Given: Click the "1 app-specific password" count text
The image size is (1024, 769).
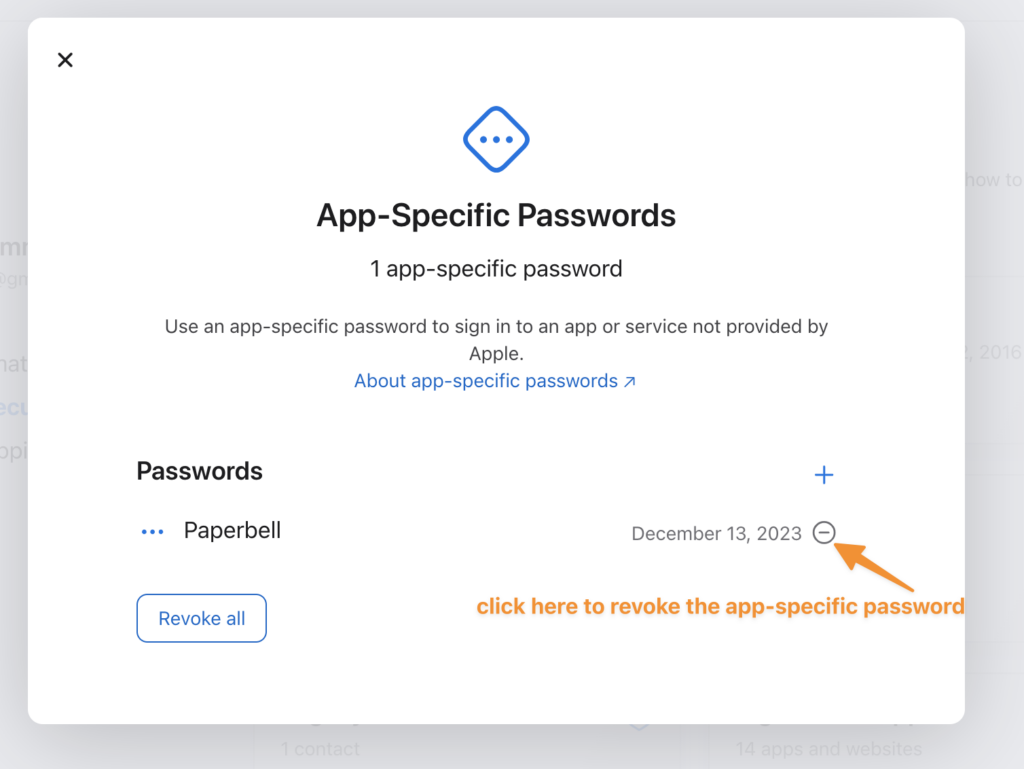Looking at the screenshot, I should click(496, 269).
